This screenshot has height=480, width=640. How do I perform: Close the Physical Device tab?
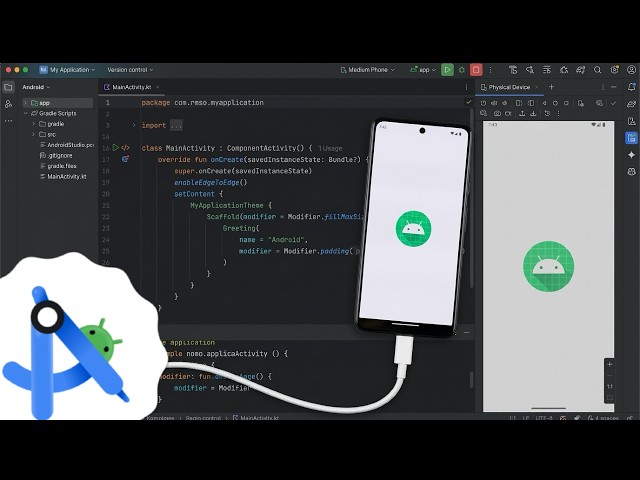pyautogui.click(x=537, y=87)
